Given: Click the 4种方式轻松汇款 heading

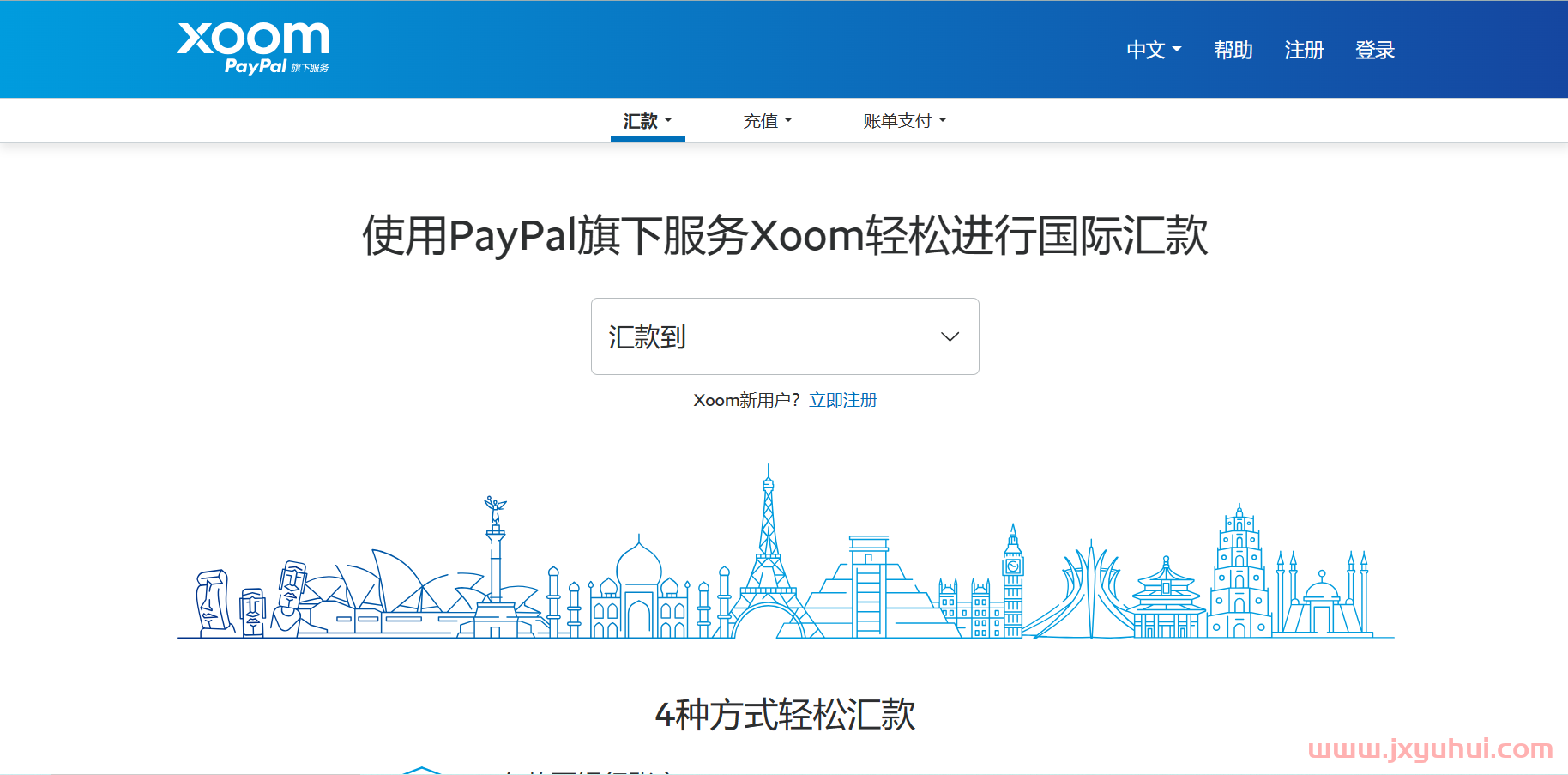Looking at the screenshot, I should pyautogui.click(x=785, y=714).
